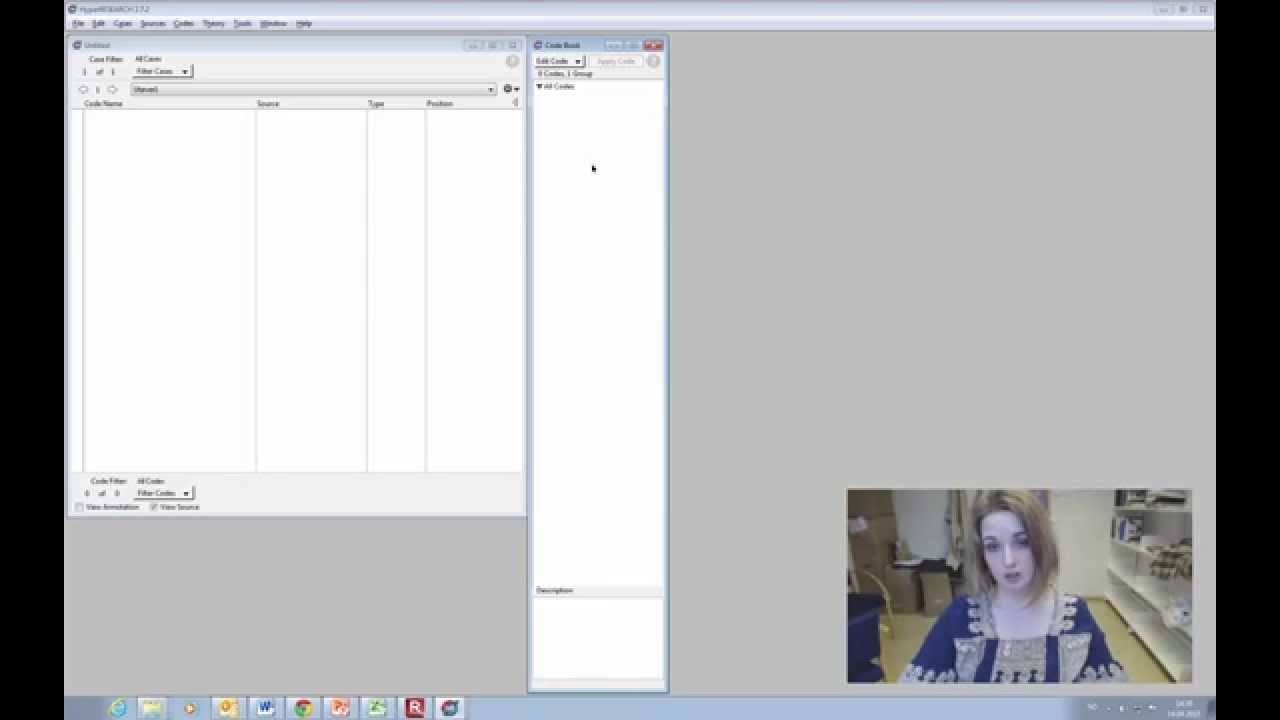This screenshot has height=720, width=1280.
Task: Open the Help menu
Action: 304,23
